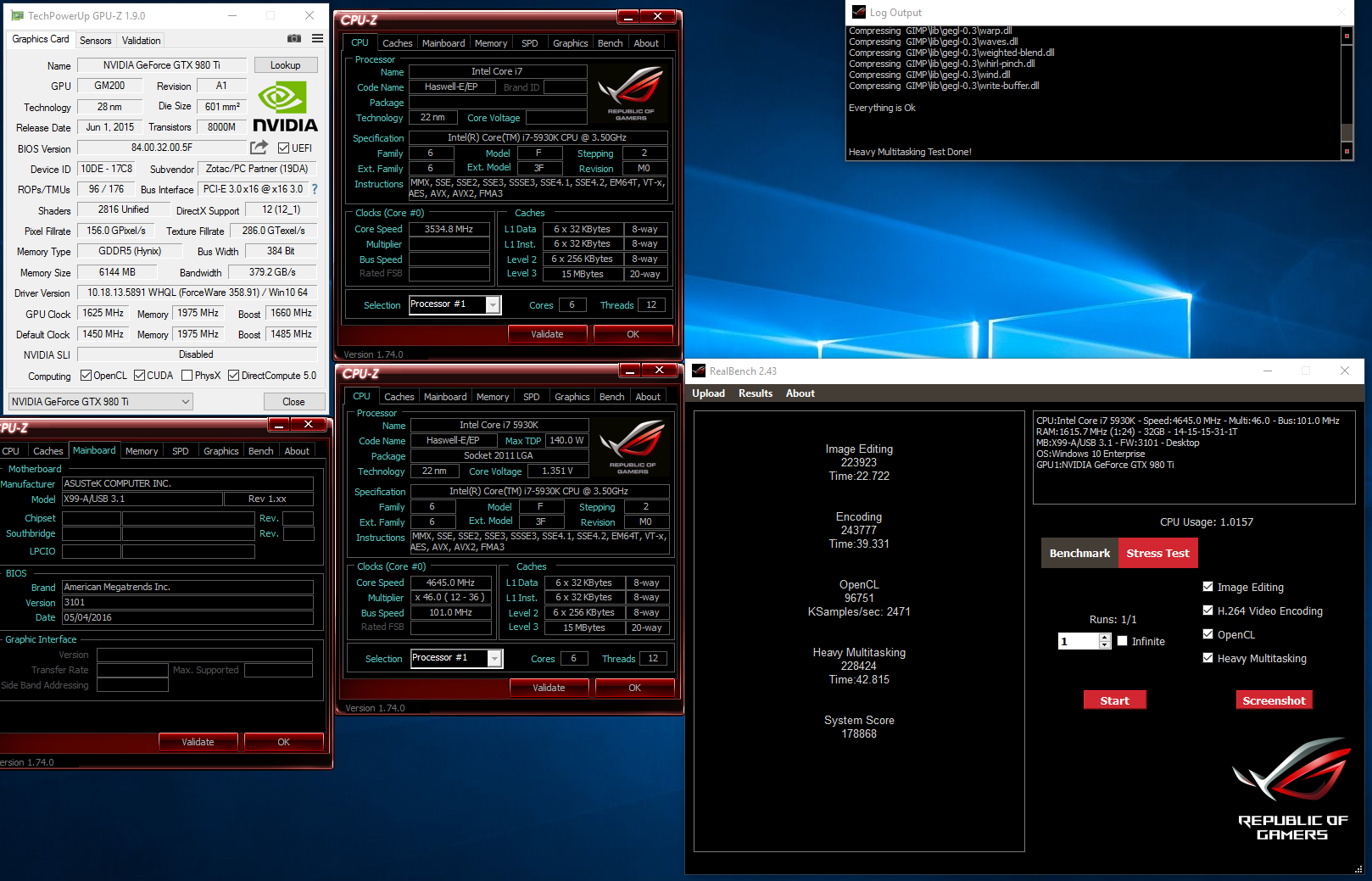Toggle the CUDA checkbox
This screenshot has width=1372, height=881.
139,376
